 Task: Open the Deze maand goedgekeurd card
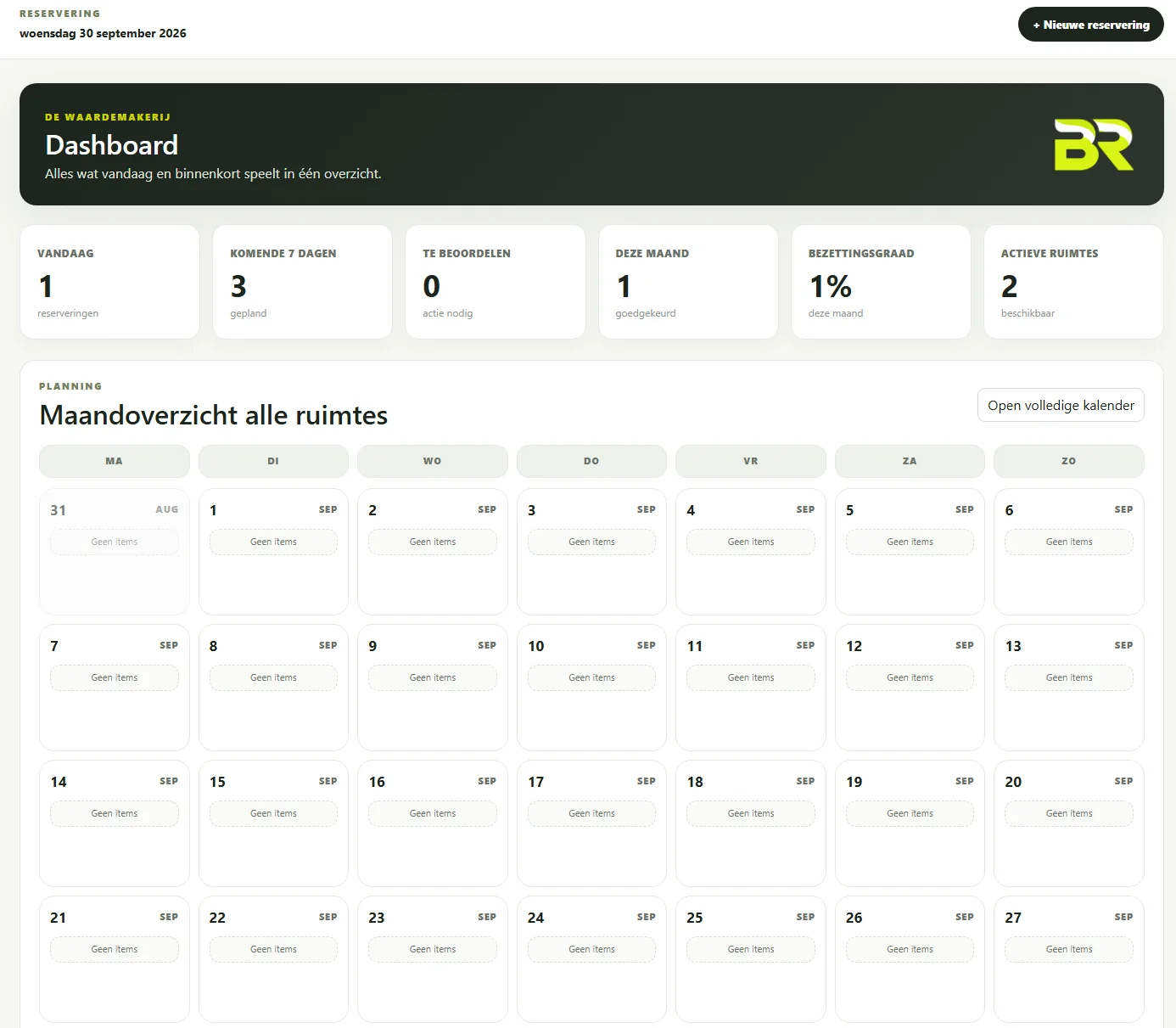tap(688, 282)
